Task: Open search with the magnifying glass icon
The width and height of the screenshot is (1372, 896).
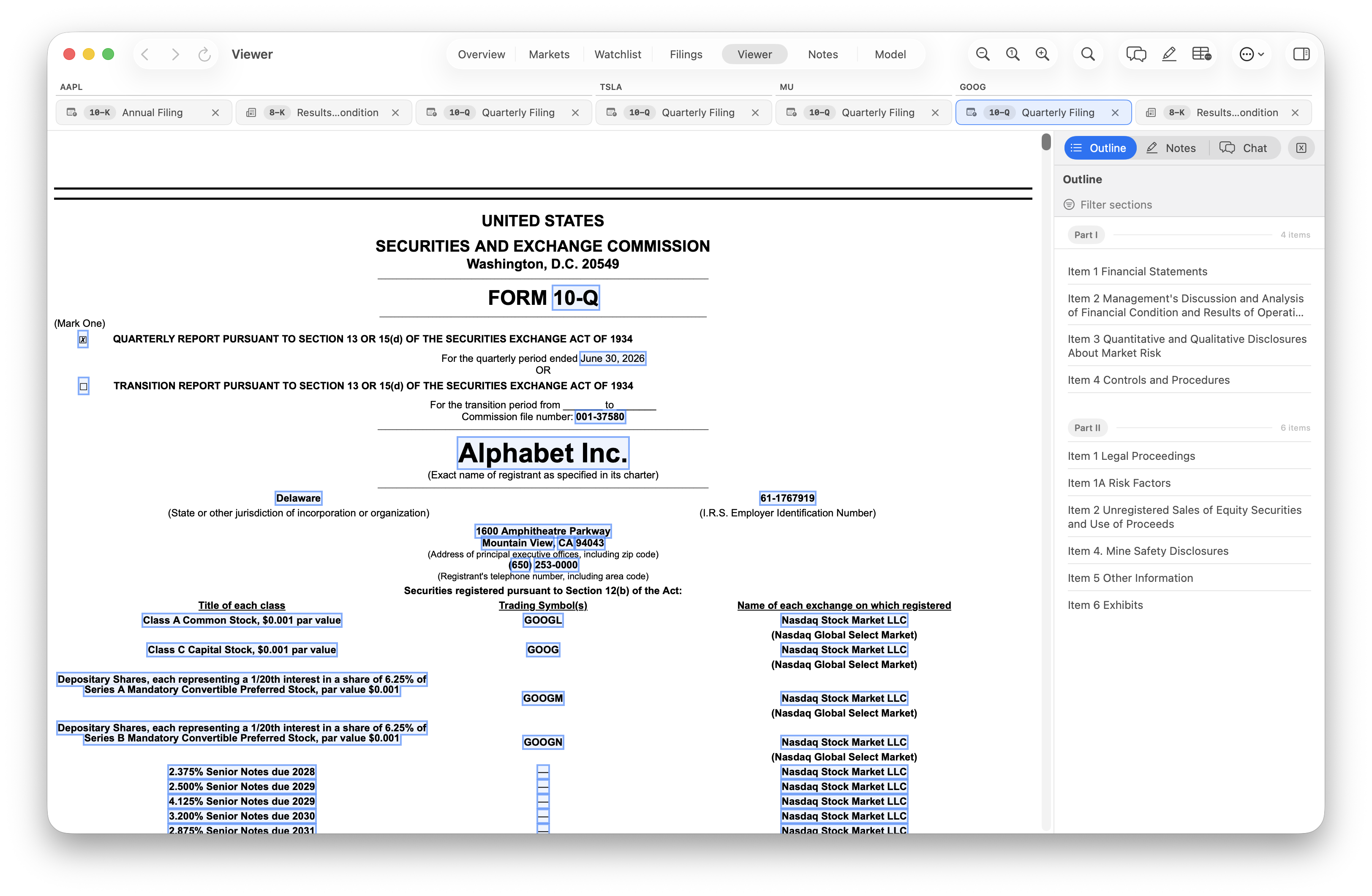Action: (x=1088, y=54)
